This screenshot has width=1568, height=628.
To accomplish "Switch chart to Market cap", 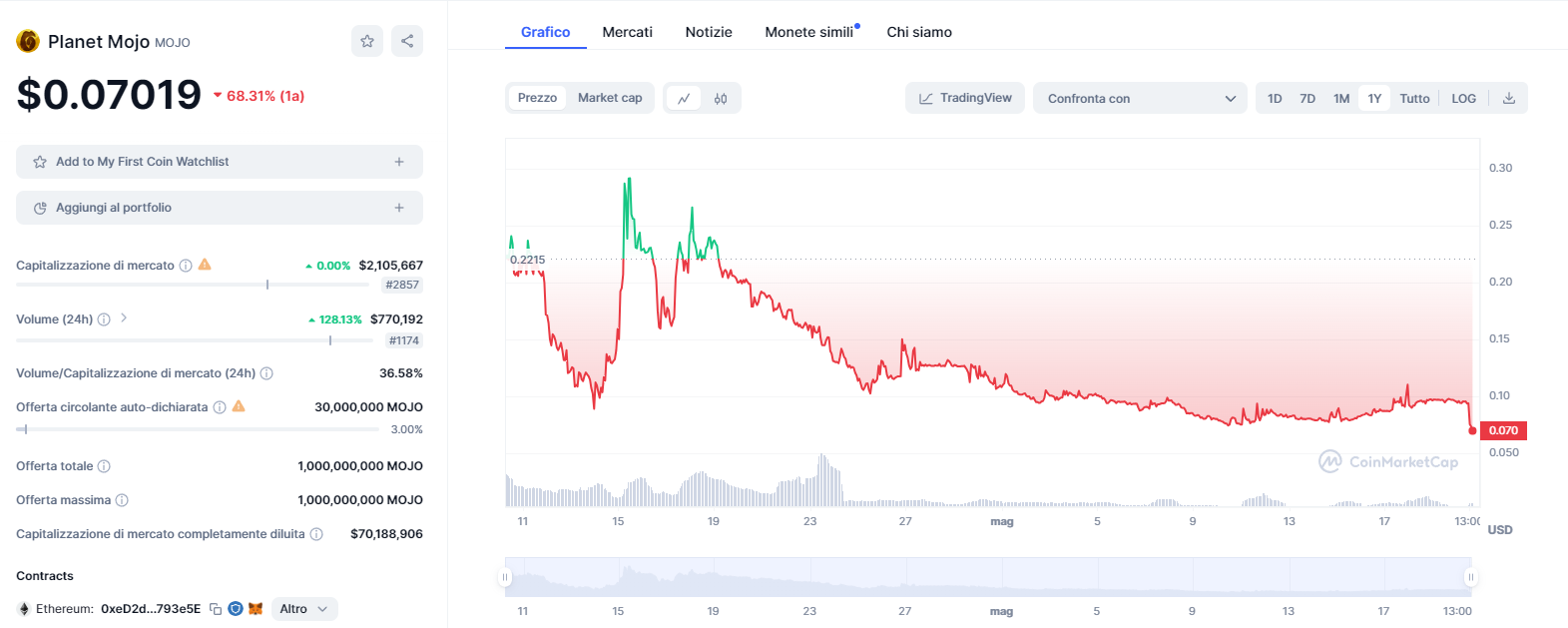I will (610, 98).
